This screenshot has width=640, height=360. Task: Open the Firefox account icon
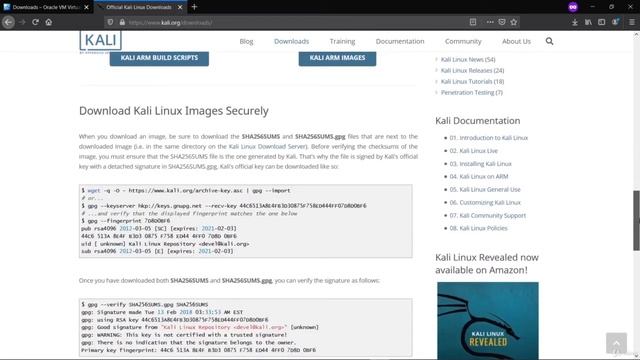click(615, 22)
